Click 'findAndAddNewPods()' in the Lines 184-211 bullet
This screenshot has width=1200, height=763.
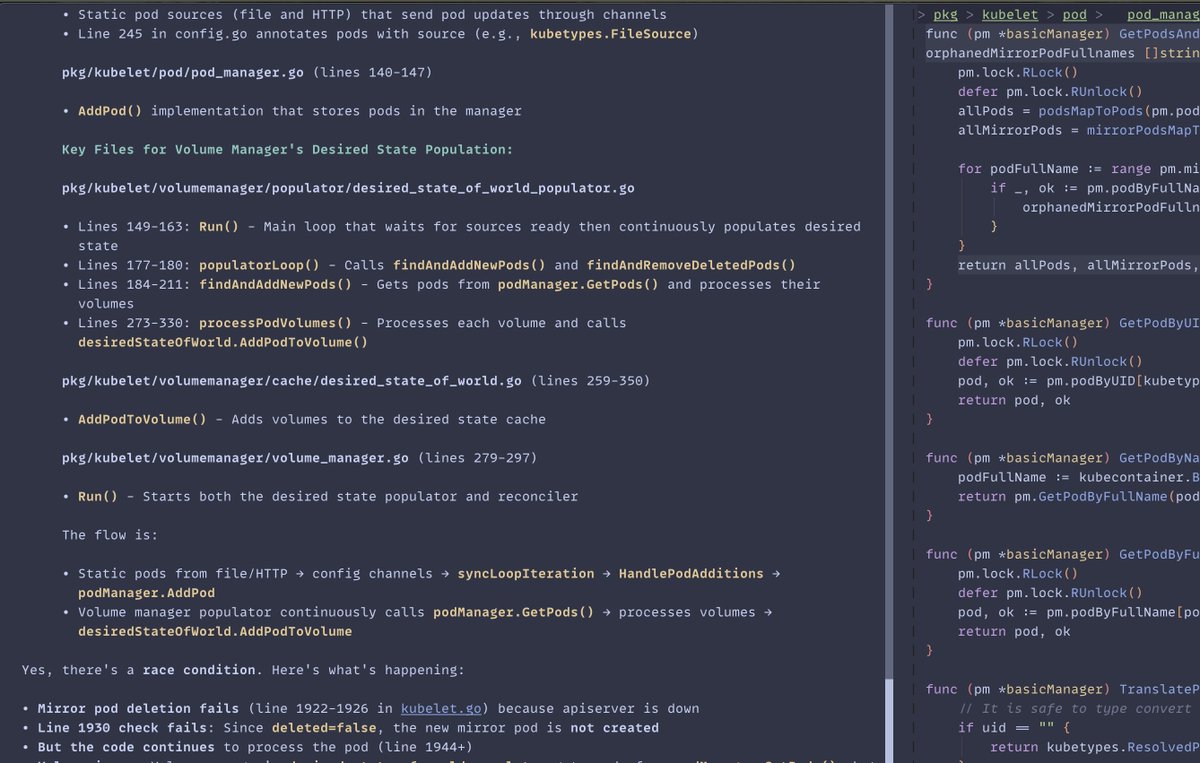click(275, 284)
